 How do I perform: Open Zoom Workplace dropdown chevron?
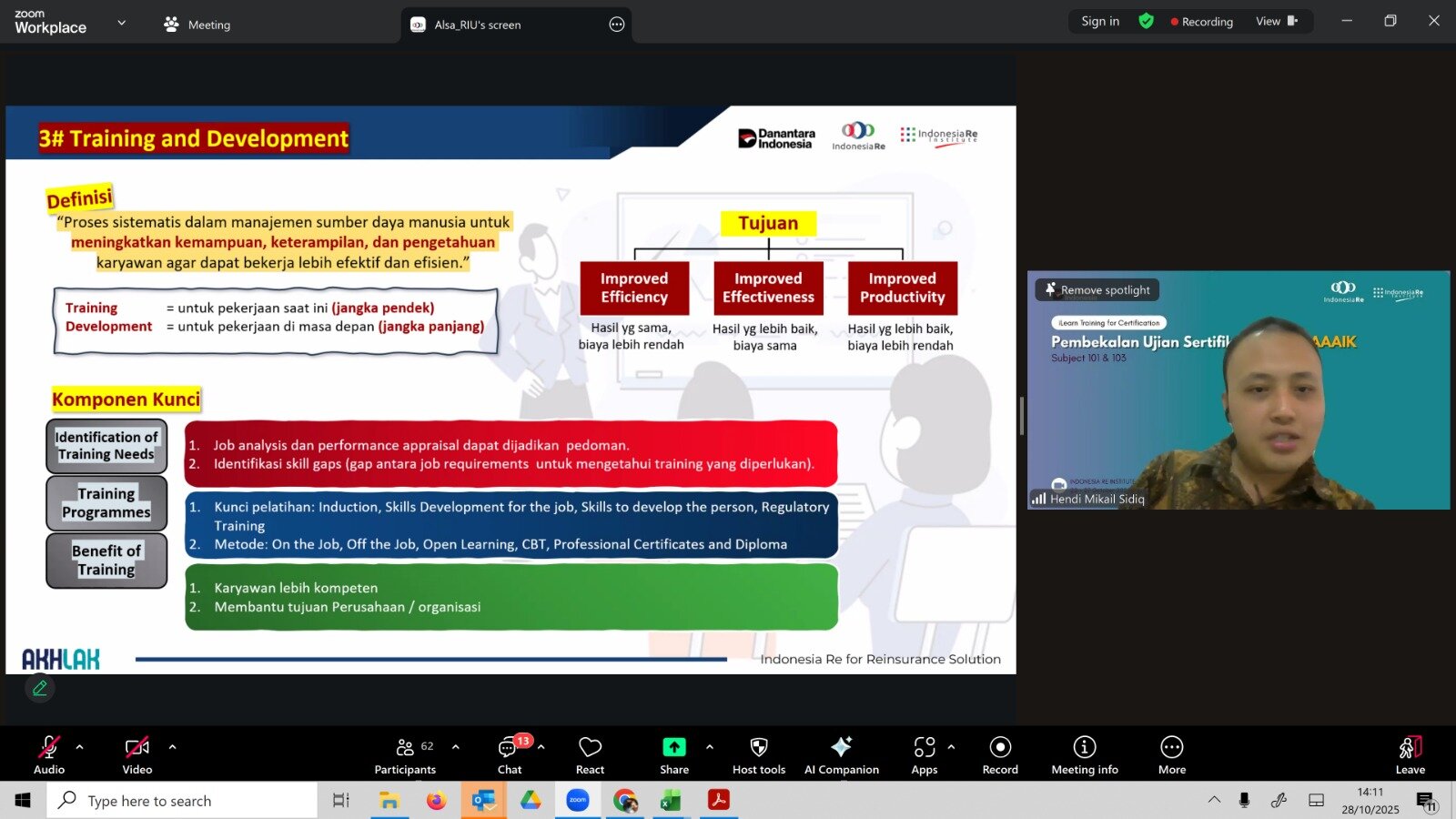(x=121, y=23)
